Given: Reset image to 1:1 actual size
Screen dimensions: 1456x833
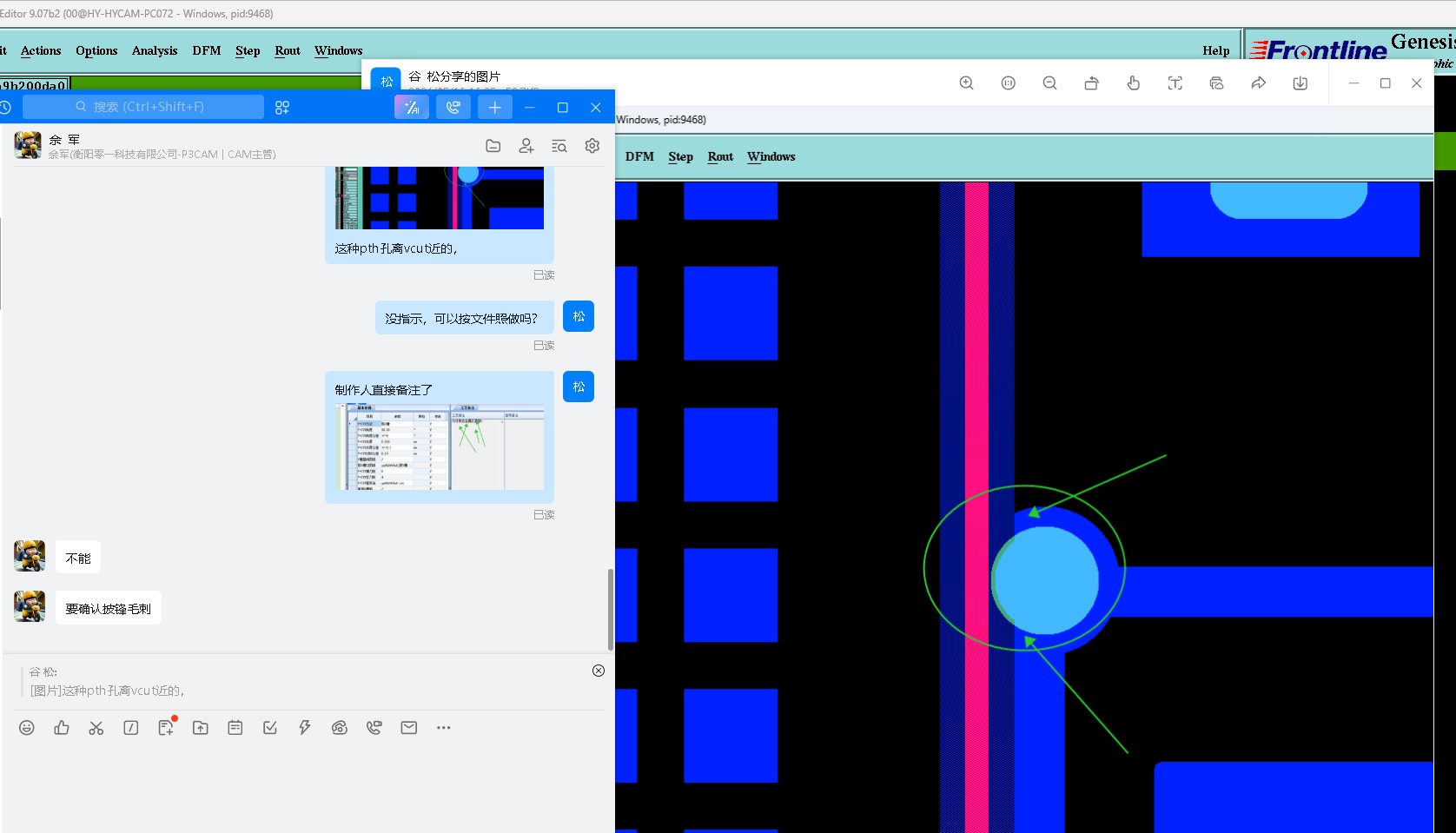Looking at the screenshot, I should point(1008,83).
